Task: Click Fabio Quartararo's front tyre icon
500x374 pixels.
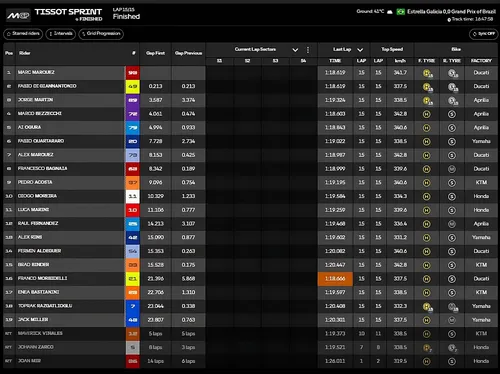Action: tap(426, 142)
